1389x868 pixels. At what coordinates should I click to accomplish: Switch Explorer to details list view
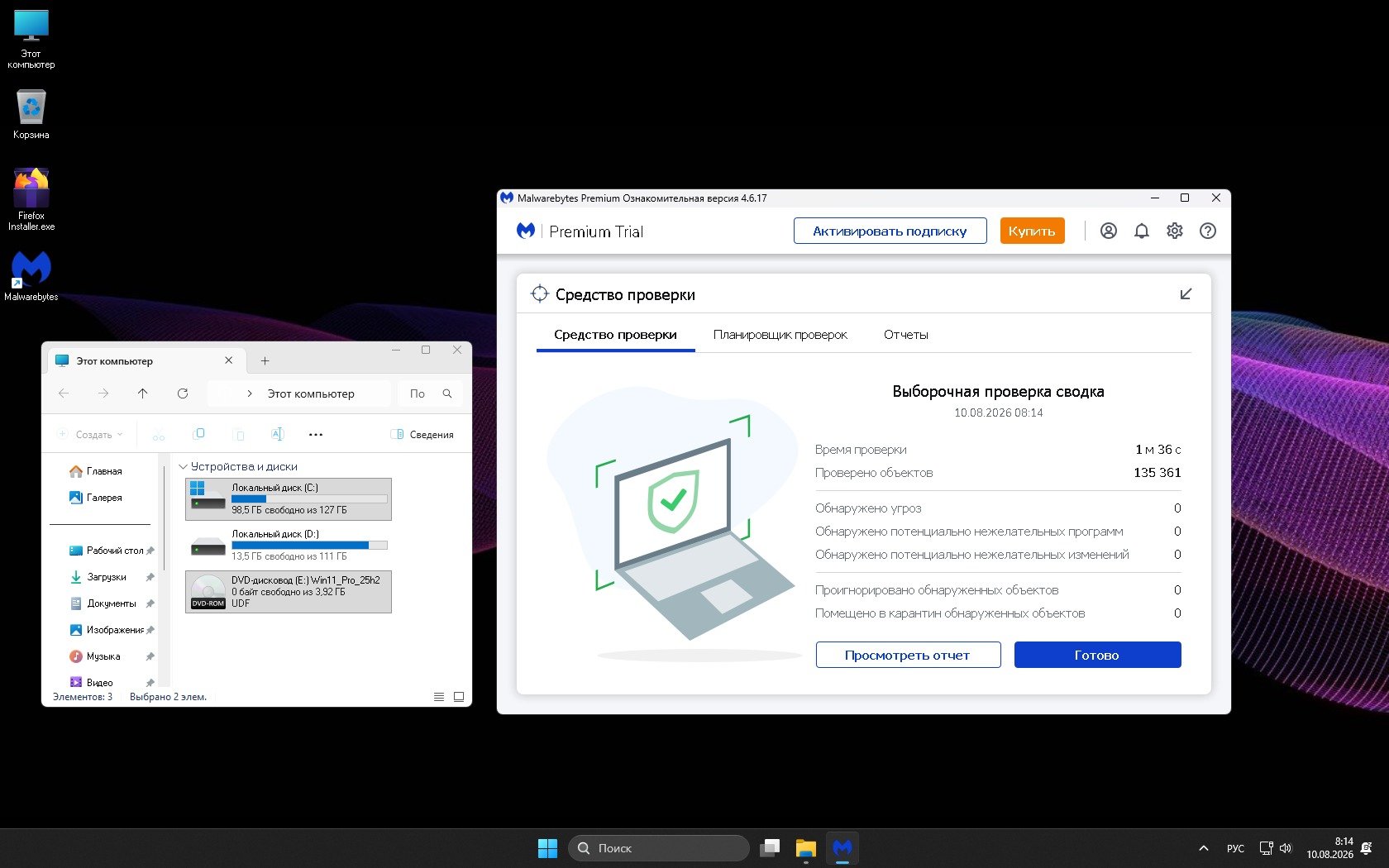(439, 697)
